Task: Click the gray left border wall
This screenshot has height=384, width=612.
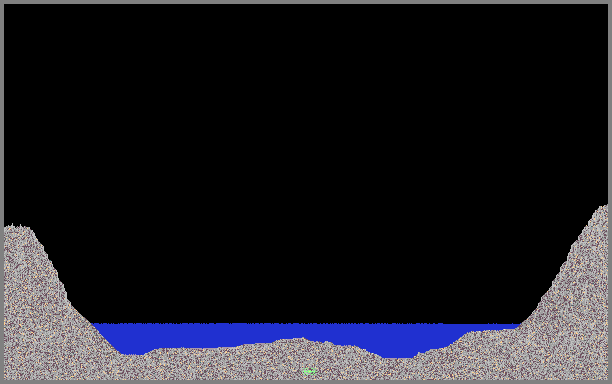Action: [x=2, y=192]
